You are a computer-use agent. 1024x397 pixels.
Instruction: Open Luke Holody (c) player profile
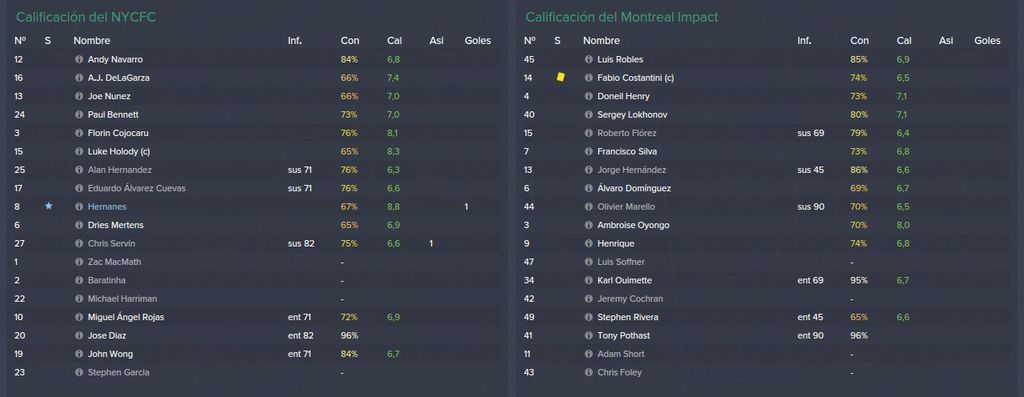click(120, 151)
